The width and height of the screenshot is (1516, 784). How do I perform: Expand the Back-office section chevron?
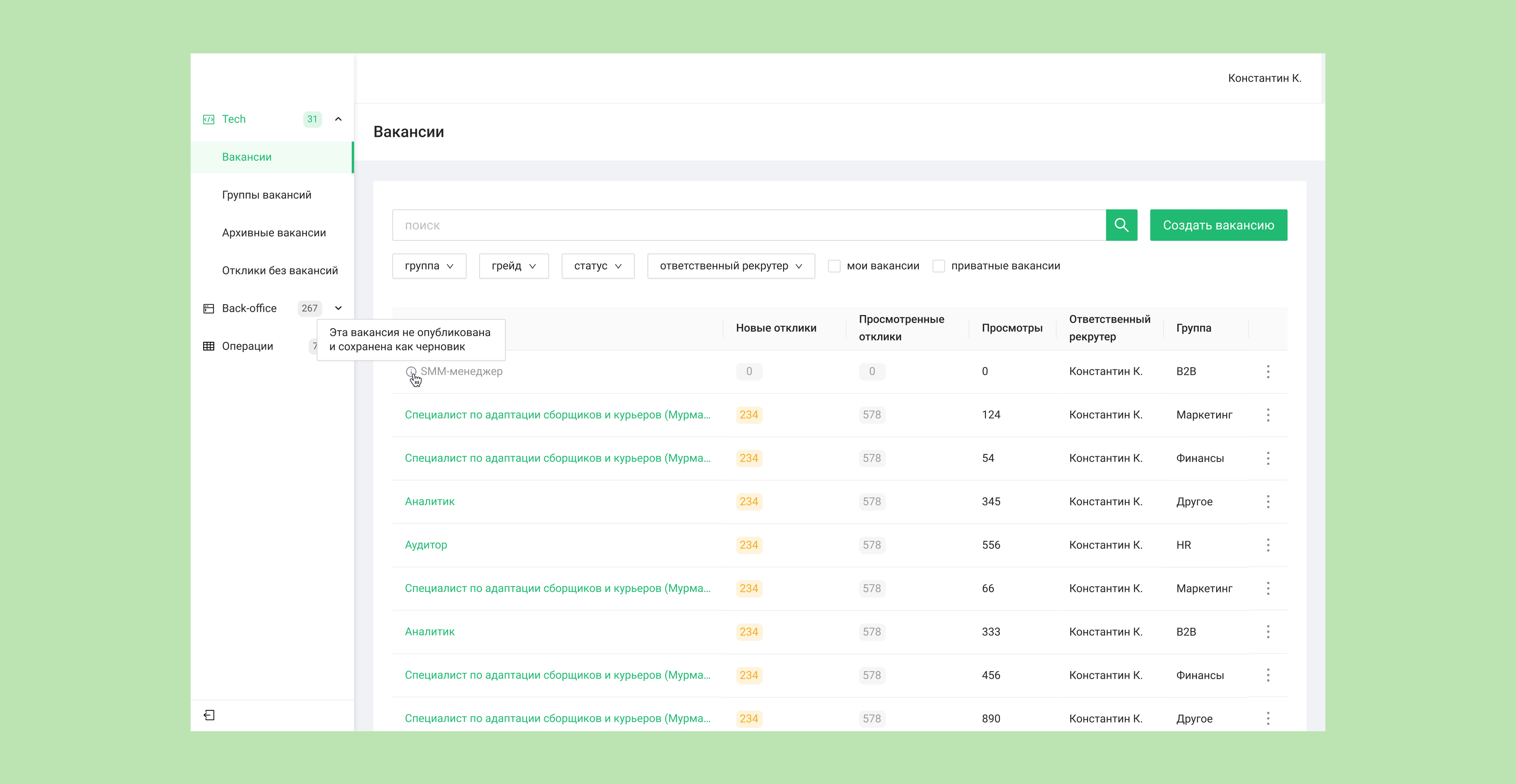pos(338,309)
